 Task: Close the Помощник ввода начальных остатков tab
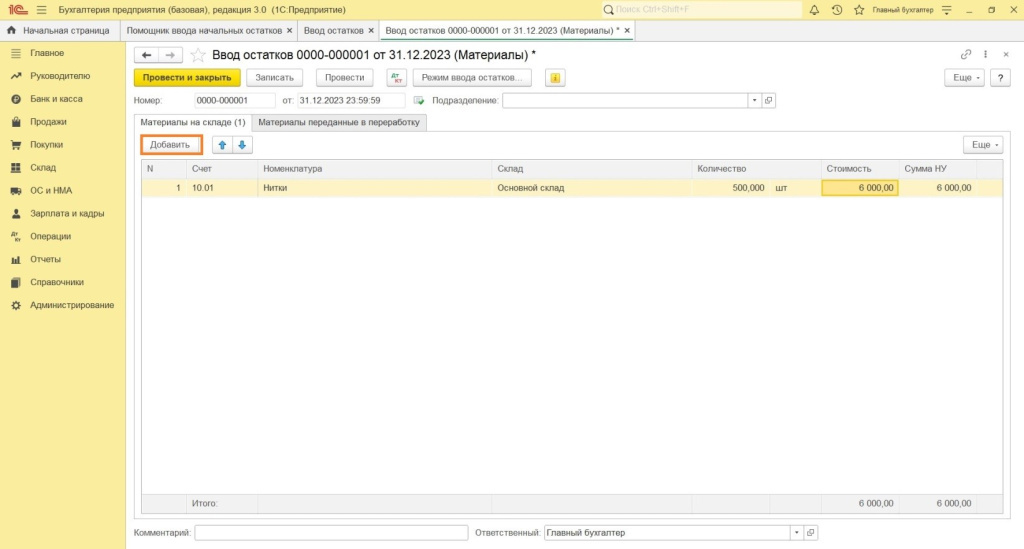(x=289, y=31)
